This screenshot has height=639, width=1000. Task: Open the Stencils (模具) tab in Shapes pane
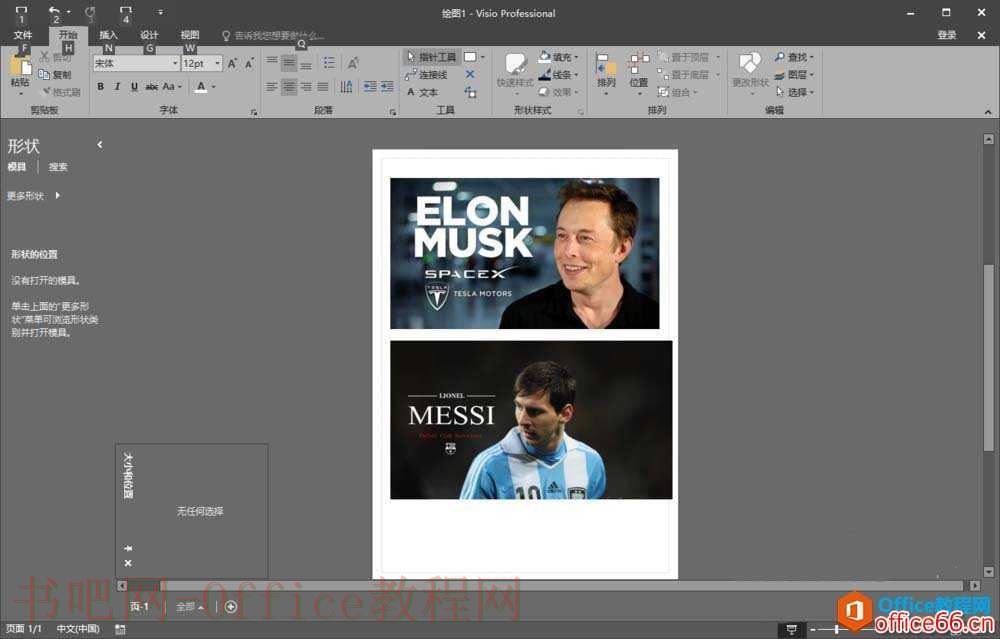click(x=17, y=167)
